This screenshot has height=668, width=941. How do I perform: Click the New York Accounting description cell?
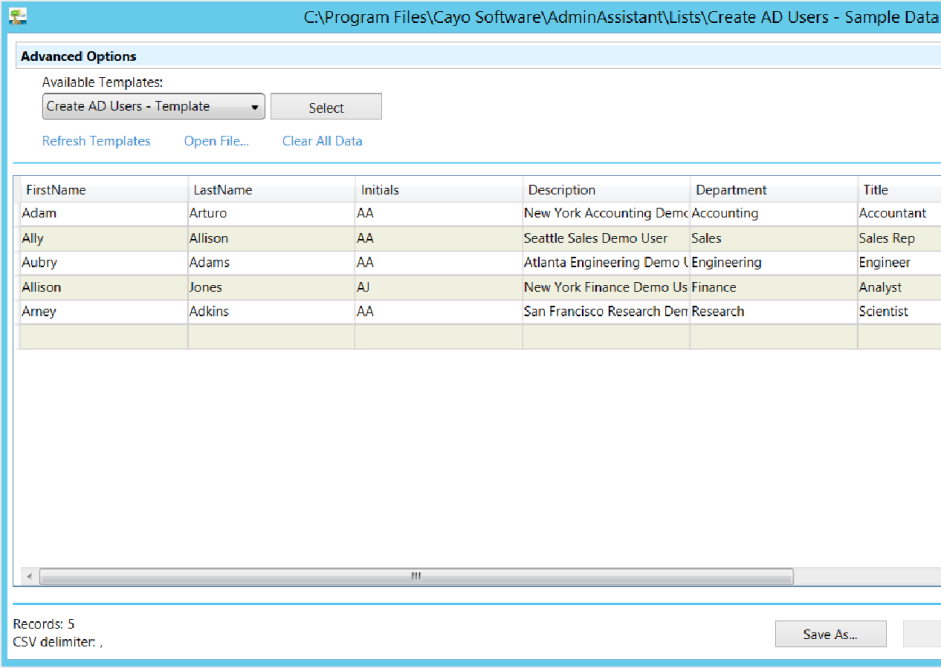[x=606, y=214]
